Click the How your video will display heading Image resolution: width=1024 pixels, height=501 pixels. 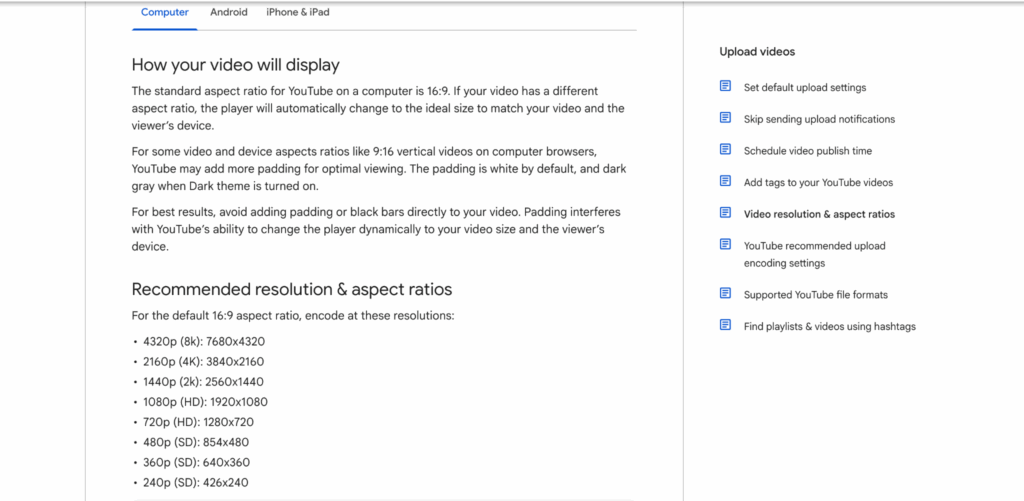[x=236, y=65]
